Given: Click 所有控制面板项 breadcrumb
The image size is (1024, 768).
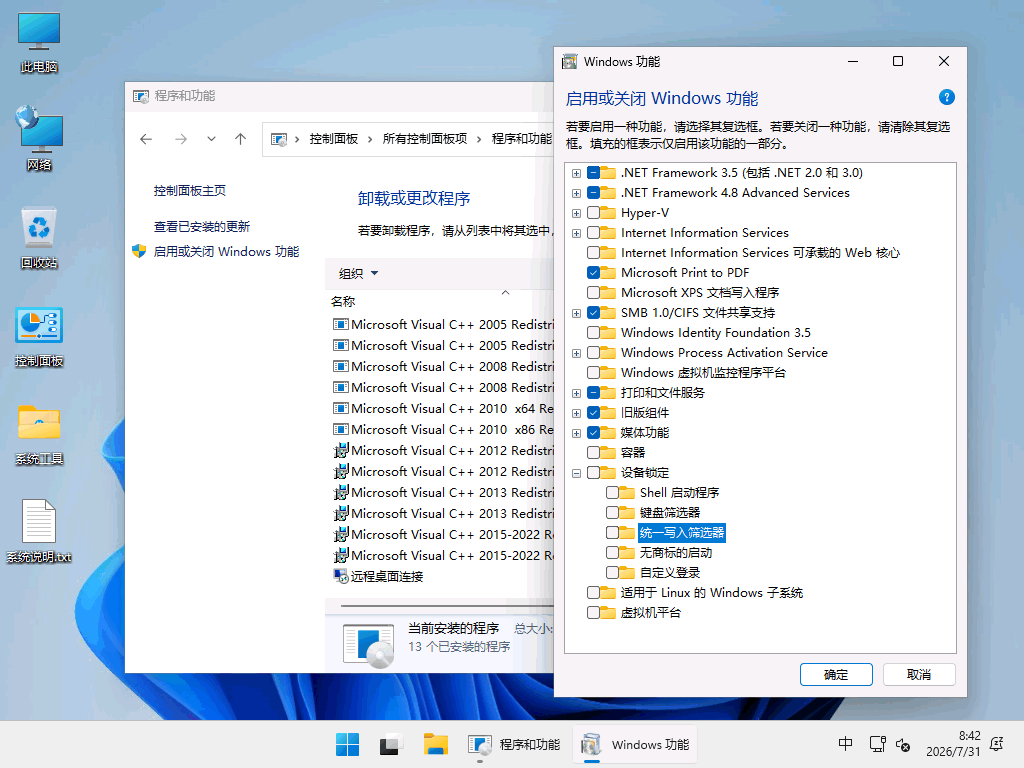Looking at the screenshot, I should pos(424,139).
